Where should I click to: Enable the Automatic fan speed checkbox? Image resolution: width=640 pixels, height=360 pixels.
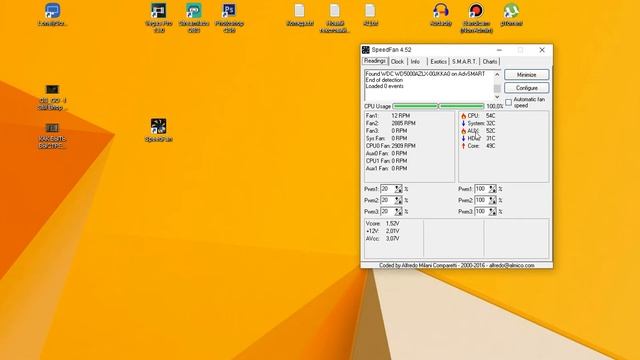(508, 102)
